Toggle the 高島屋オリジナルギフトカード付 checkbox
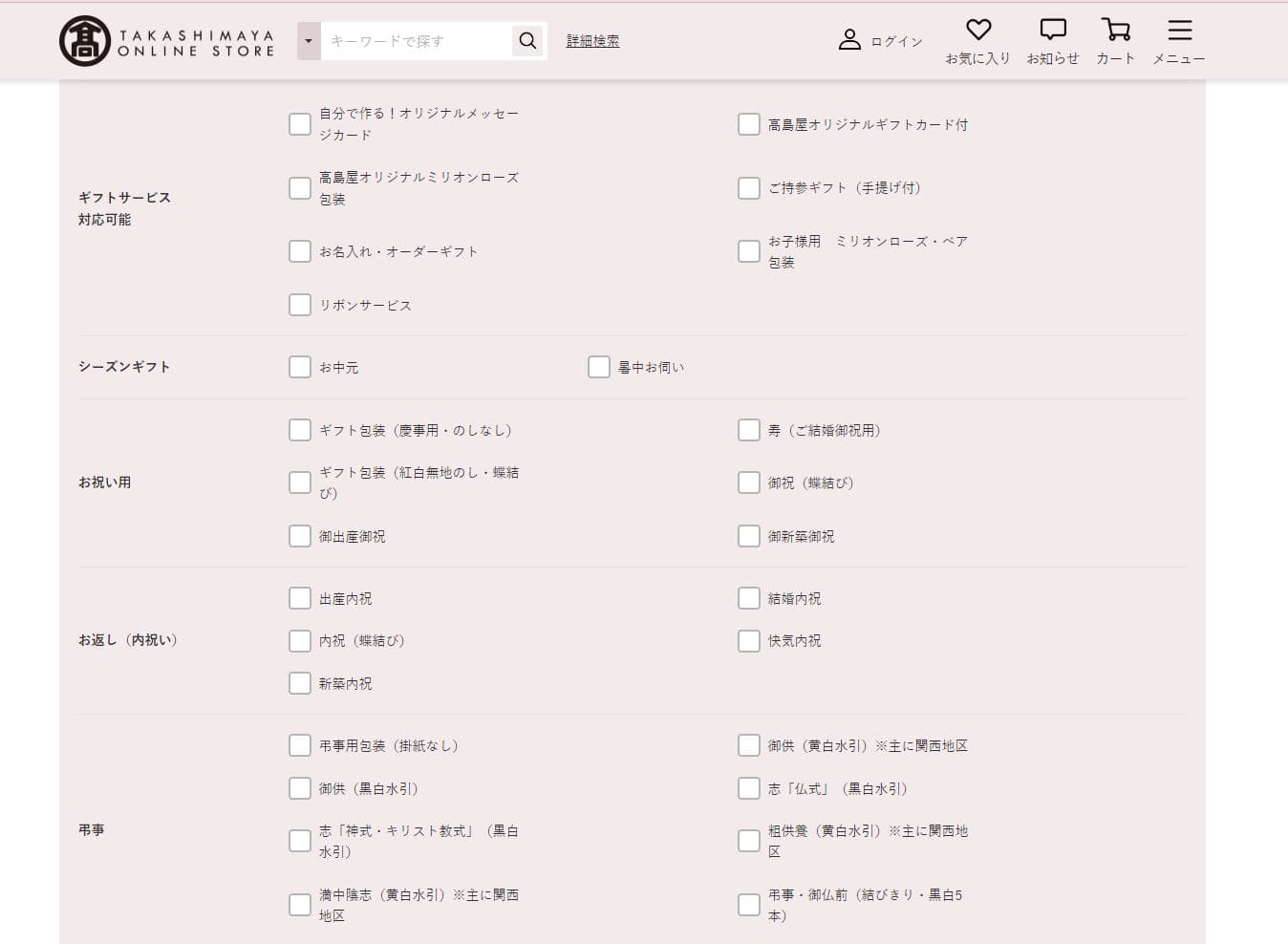Viewport: 1288px width, 944px height. tap(749, 124)
